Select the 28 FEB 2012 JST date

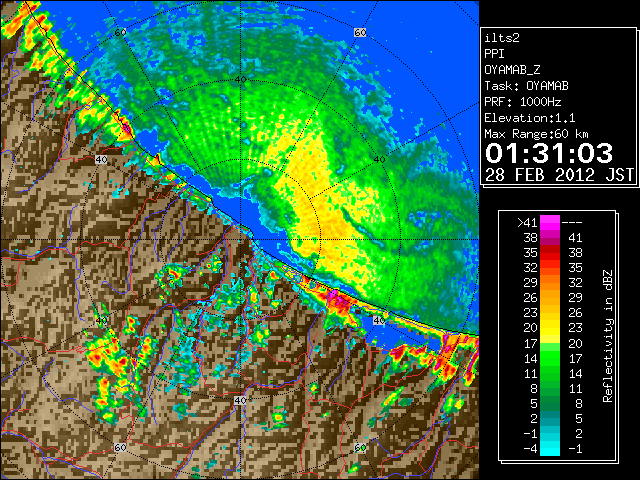559,175
